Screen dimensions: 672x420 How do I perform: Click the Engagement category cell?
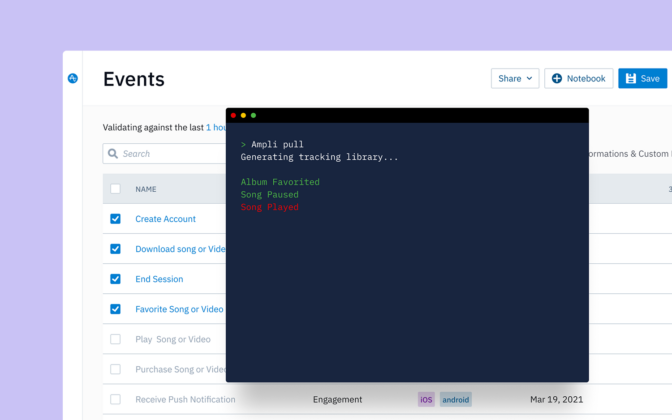click(x=337, y=399)
